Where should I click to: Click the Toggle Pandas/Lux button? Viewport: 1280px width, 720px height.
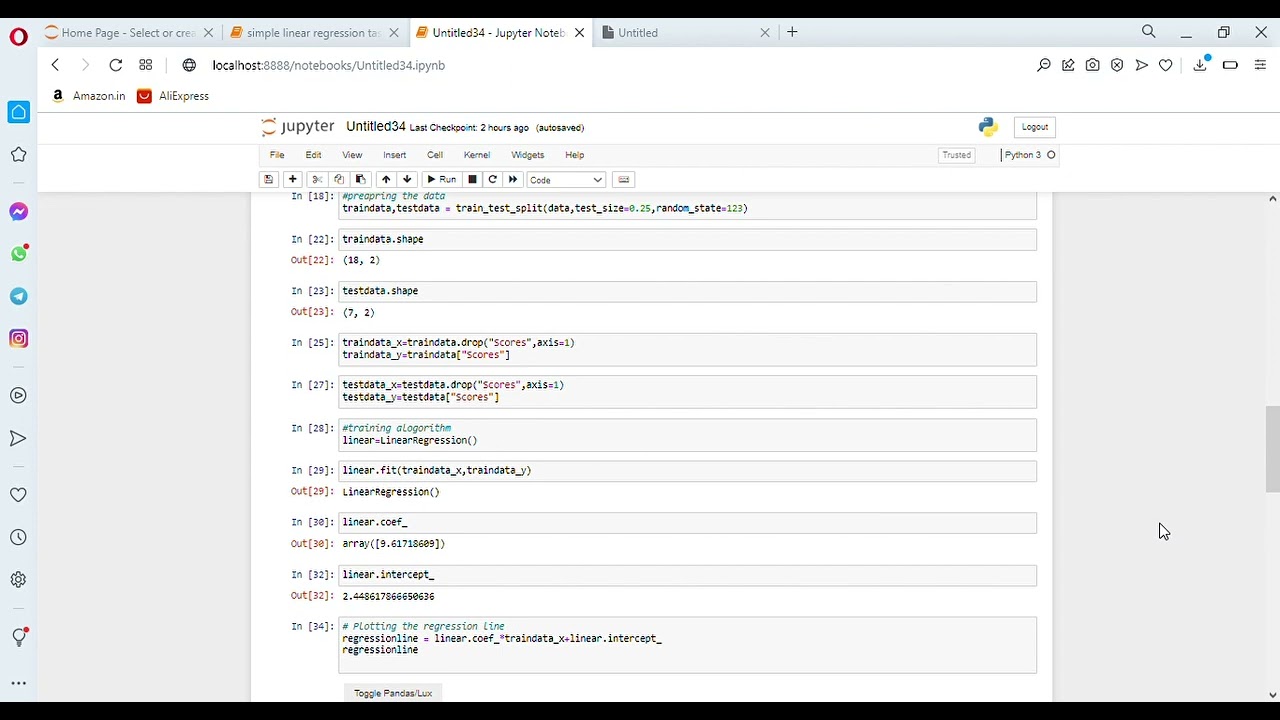[393, 693]
